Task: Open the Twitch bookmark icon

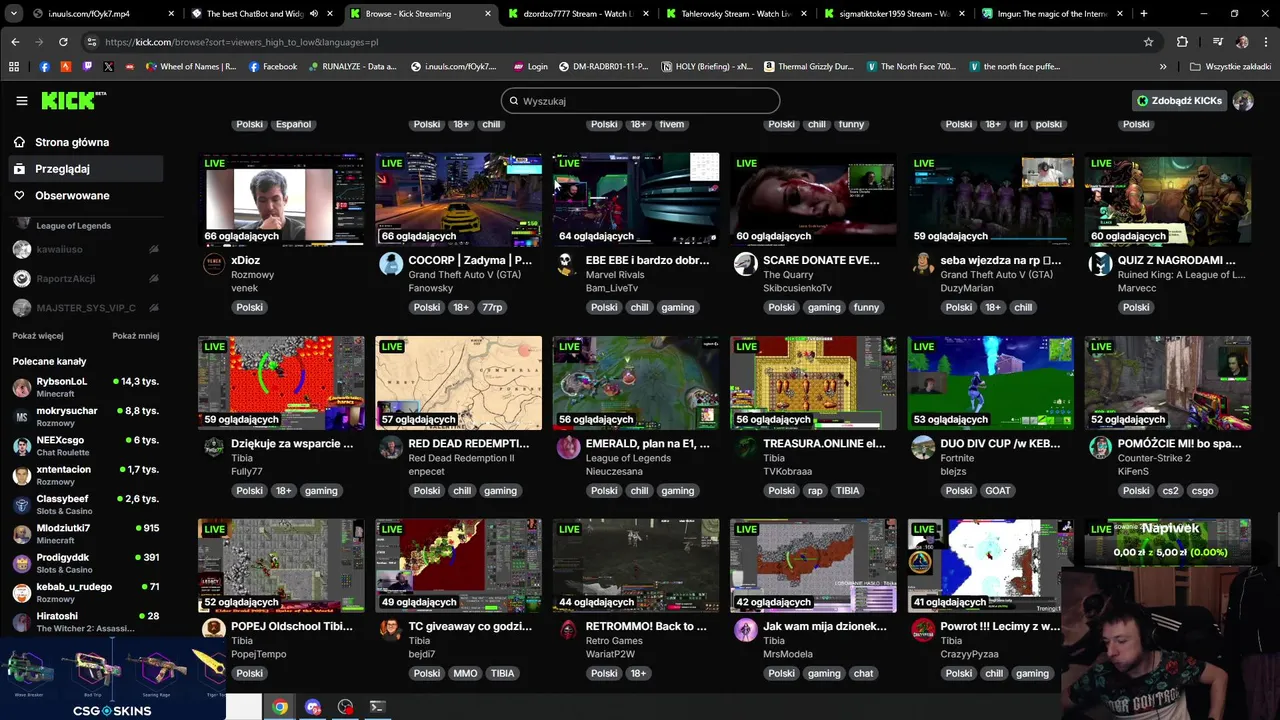Action: click(87, 66)
